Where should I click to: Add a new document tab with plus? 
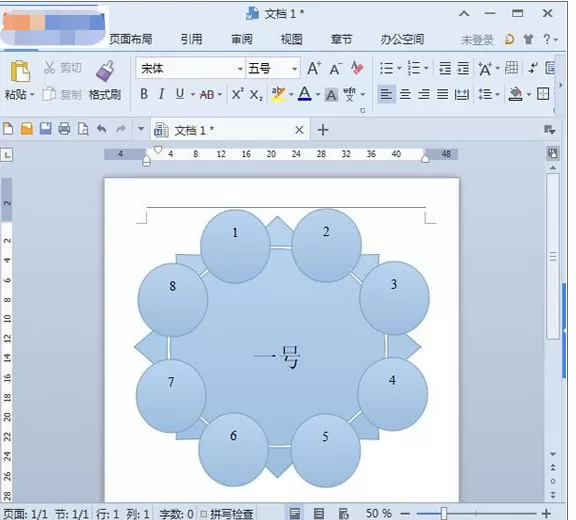pyautogui.click(x=323, y=130)
